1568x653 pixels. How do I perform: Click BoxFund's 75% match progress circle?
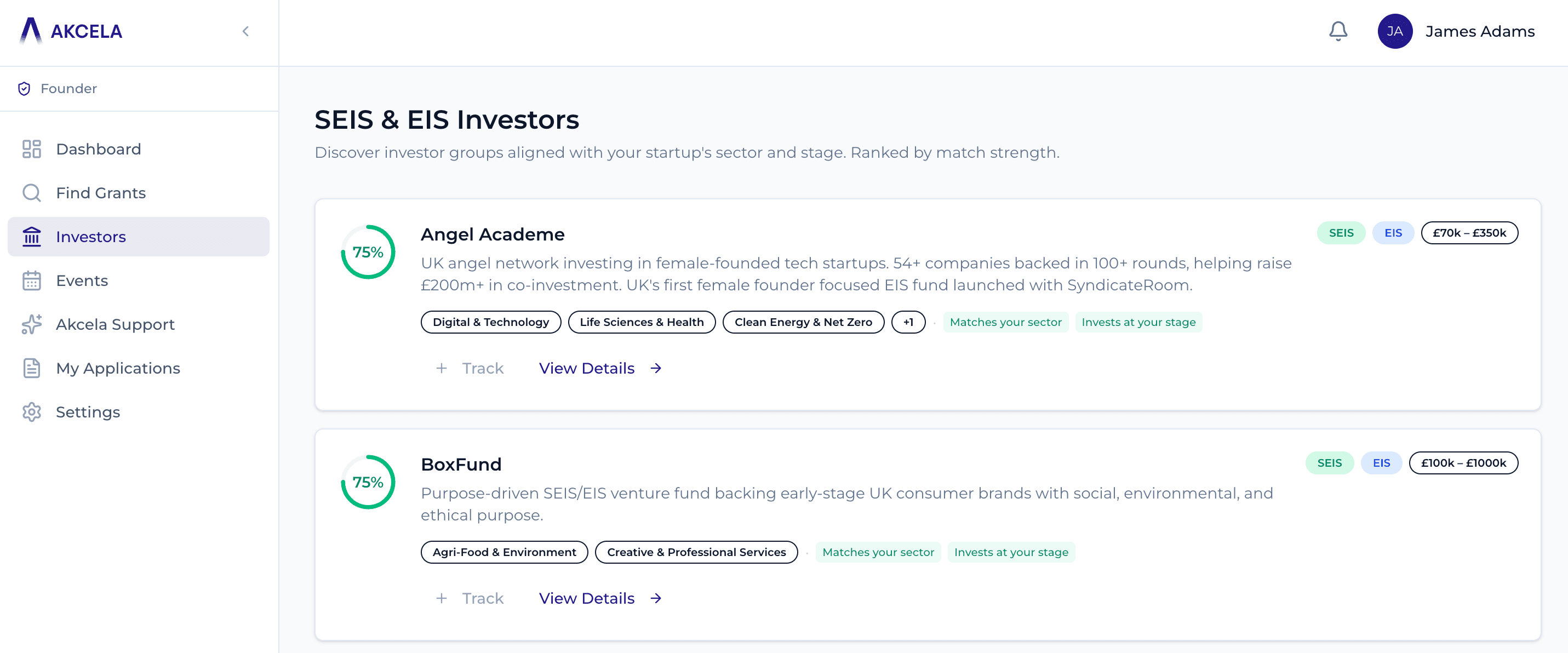tap(368, 482)
